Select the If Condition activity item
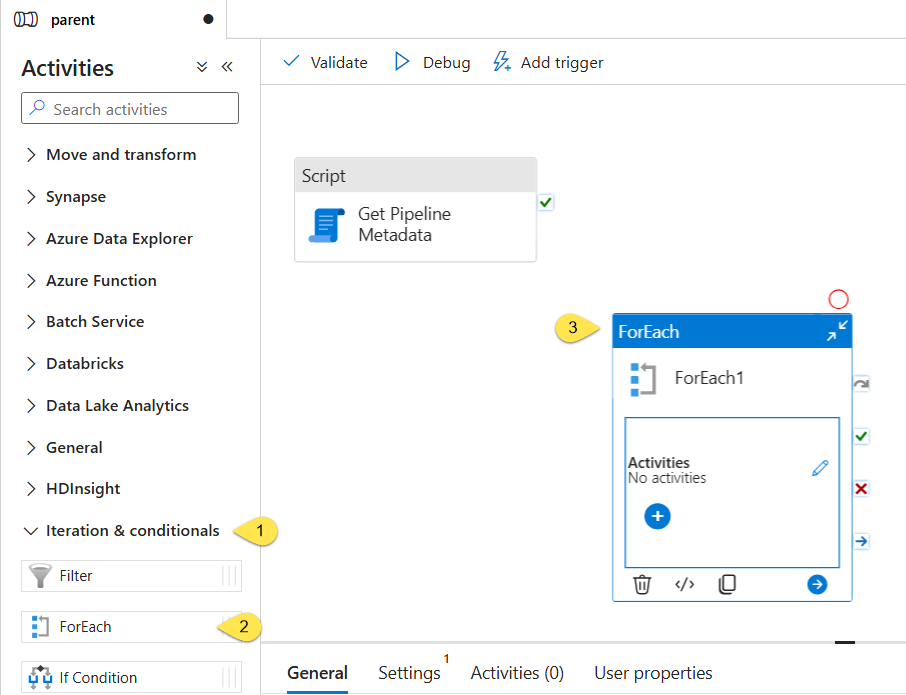Image resolution: width=906 pixels, height=695 pixels. point(131,677)
